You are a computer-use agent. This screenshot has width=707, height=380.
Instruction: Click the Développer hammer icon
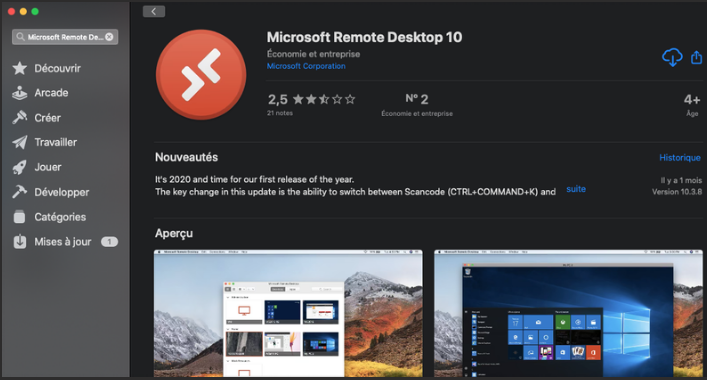(19, 192)
